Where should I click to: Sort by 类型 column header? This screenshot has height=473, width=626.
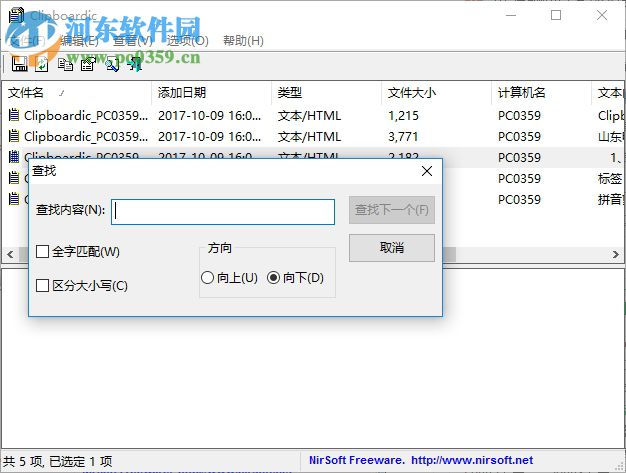(x=327, y=93)
